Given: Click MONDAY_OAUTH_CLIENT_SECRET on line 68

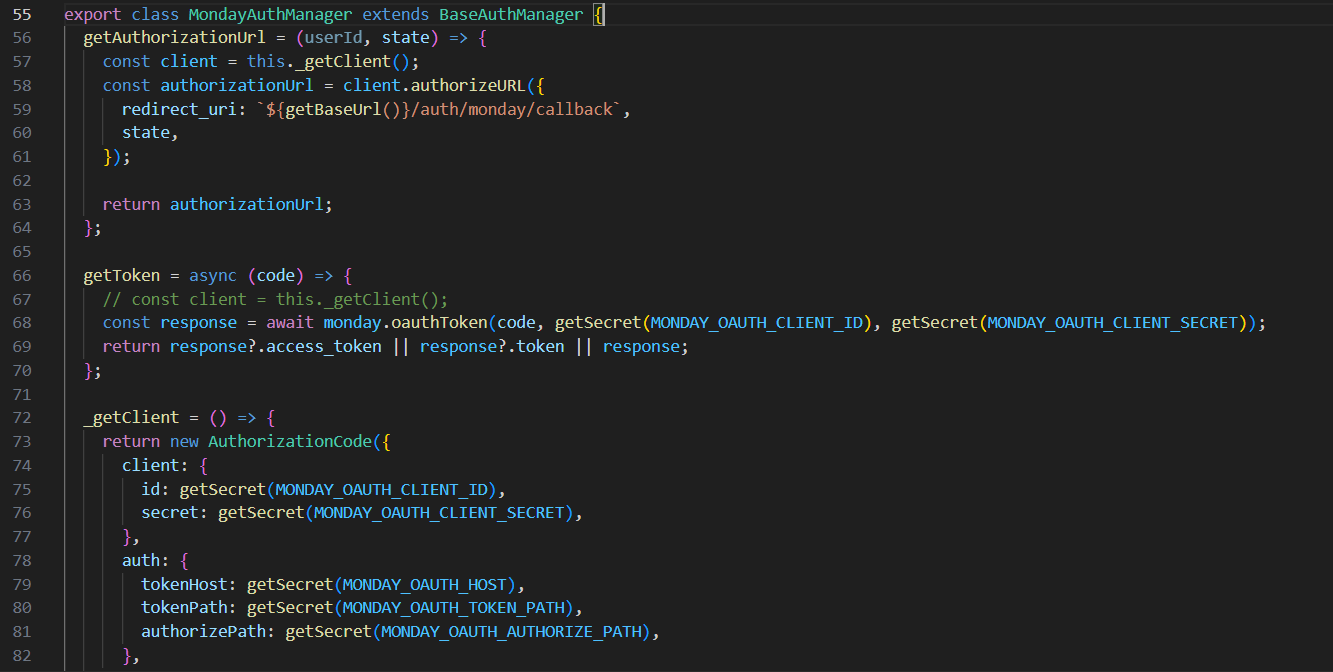Looking at the screenshot, I should 1112,322.
